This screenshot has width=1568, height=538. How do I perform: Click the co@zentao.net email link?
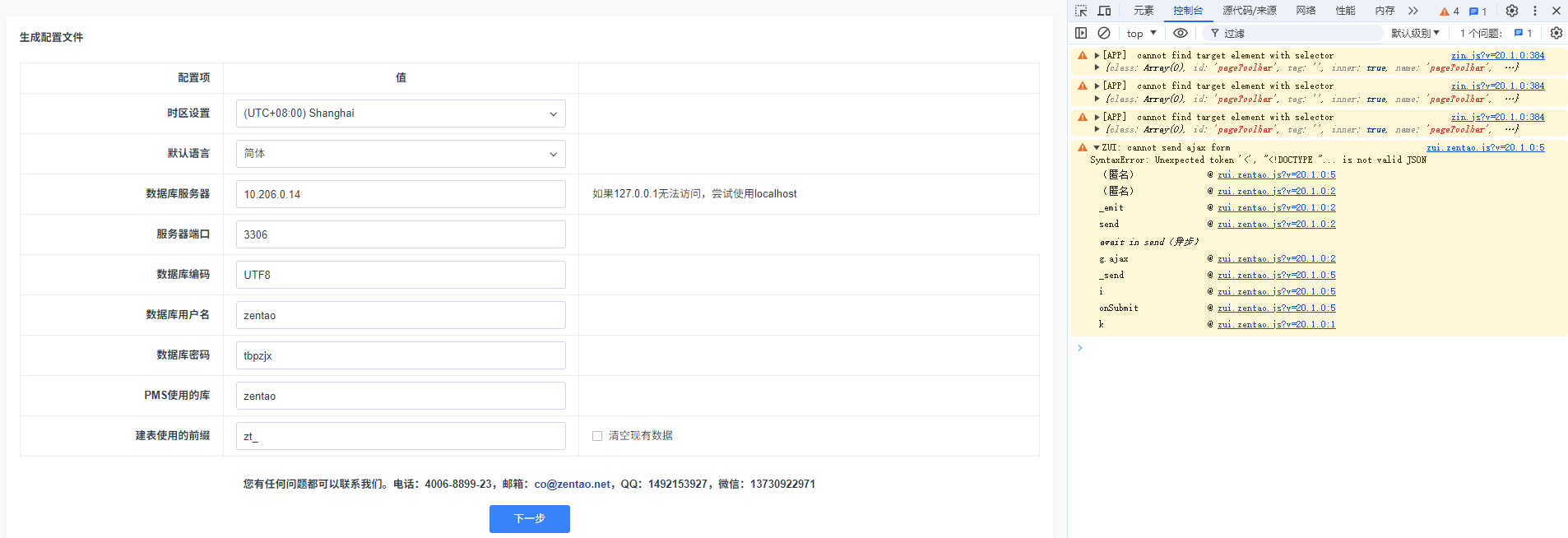573,485
